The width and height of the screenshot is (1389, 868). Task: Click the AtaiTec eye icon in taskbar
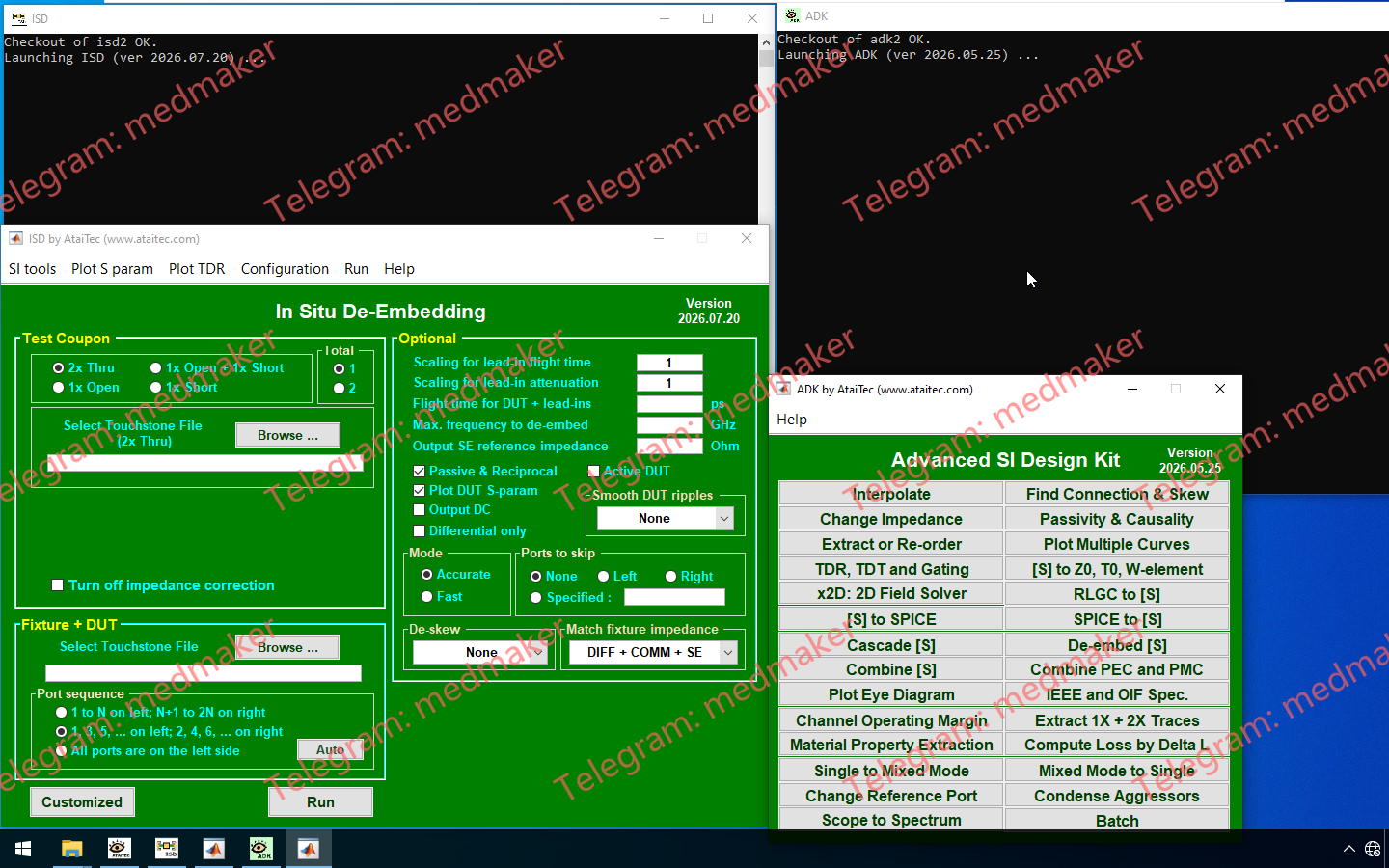(120, 849)
